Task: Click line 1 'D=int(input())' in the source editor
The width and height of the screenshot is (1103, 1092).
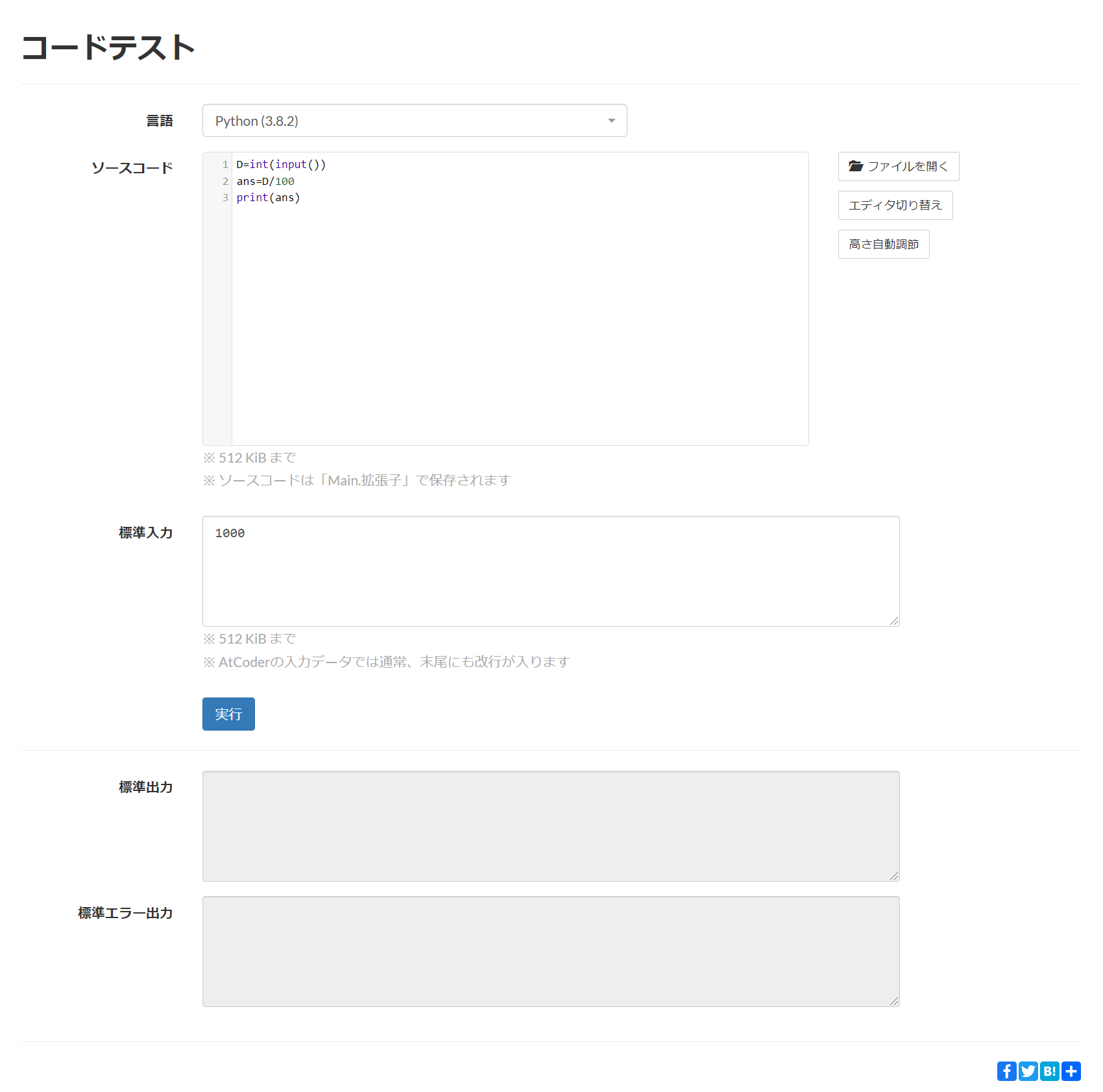Action: [281, 165]
